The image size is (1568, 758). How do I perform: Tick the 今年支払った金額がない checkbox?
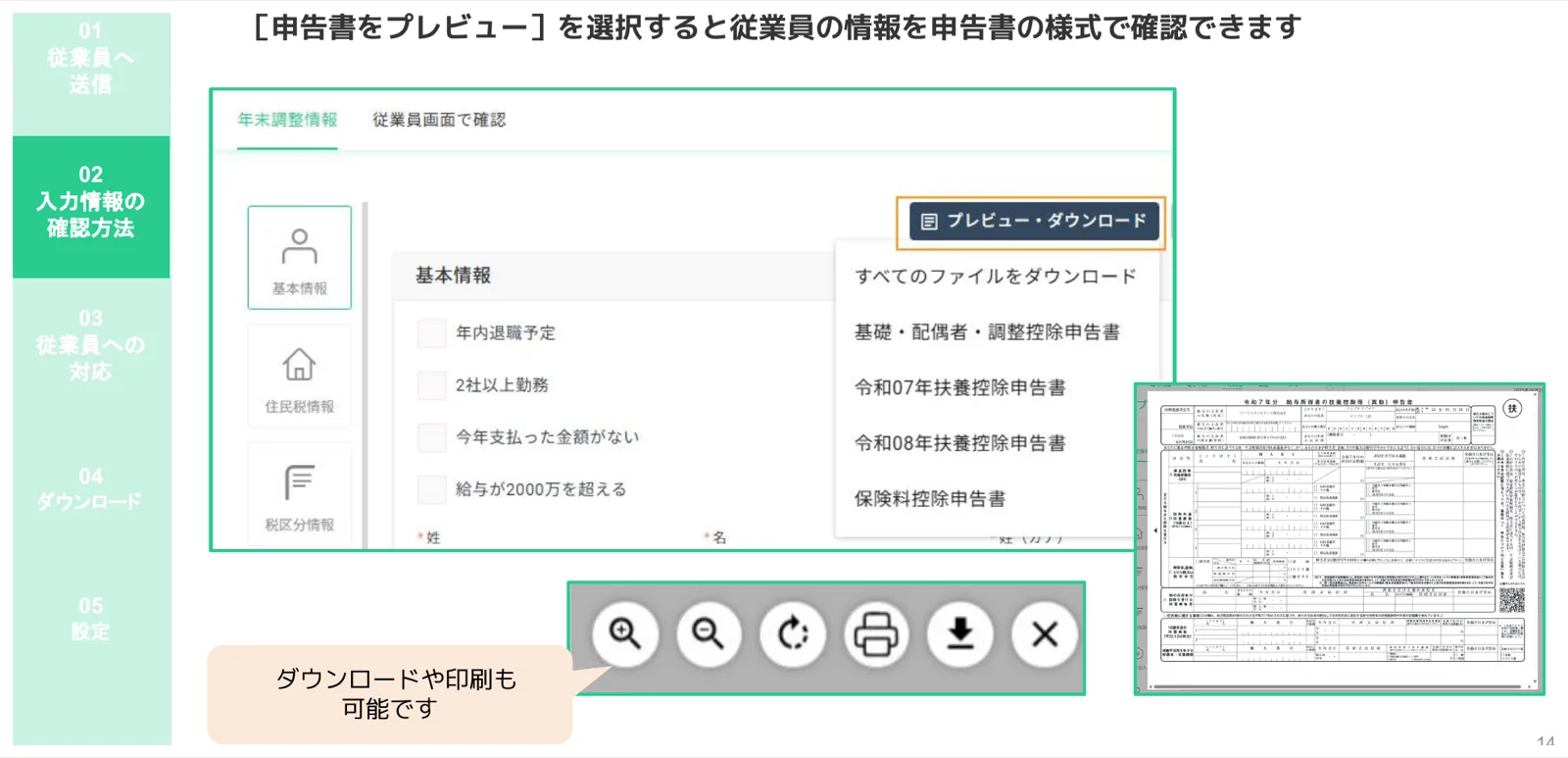click(x=431, y=437)
